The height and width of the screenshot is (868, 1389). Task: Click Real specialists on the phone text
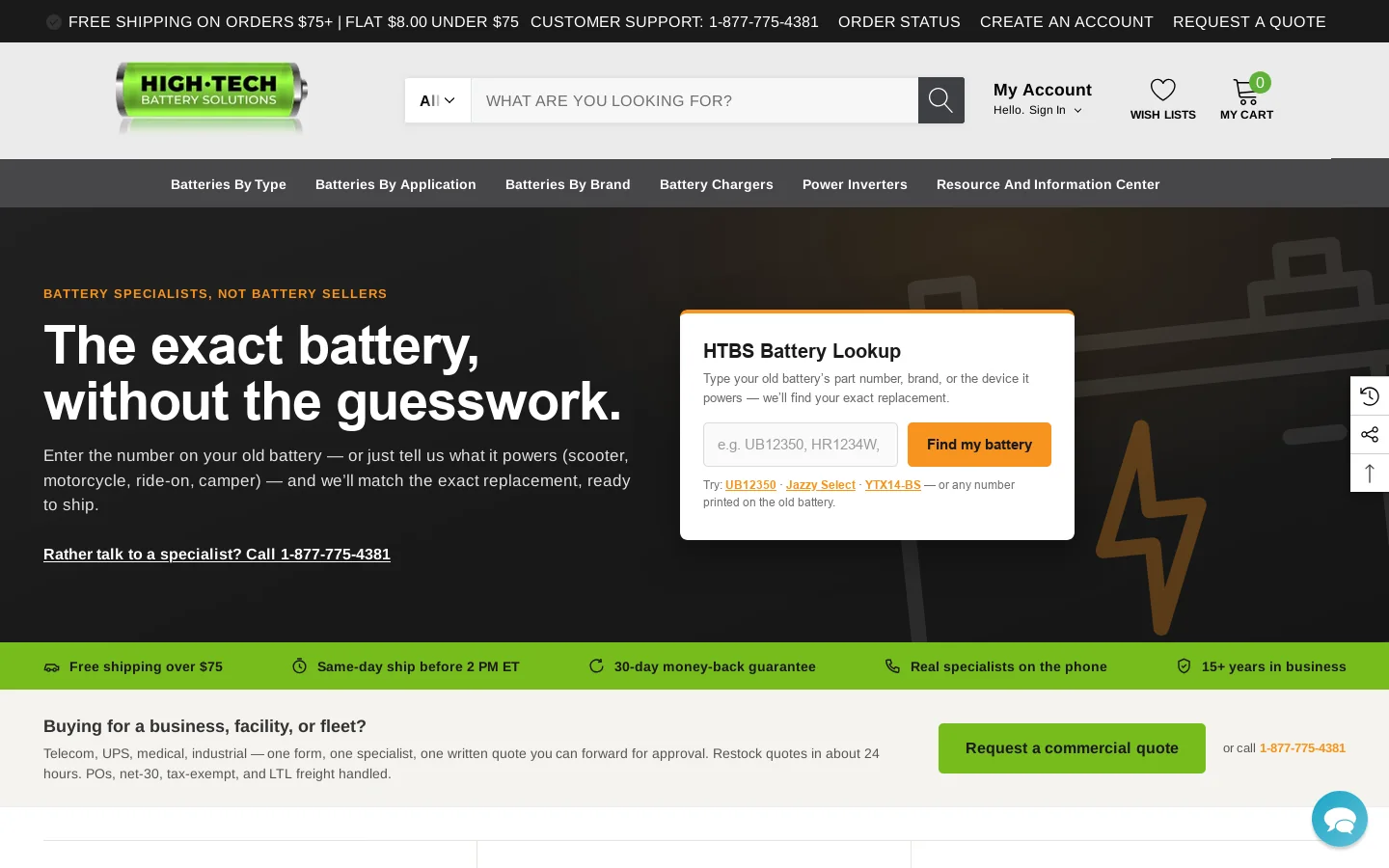pos(1009,666)
